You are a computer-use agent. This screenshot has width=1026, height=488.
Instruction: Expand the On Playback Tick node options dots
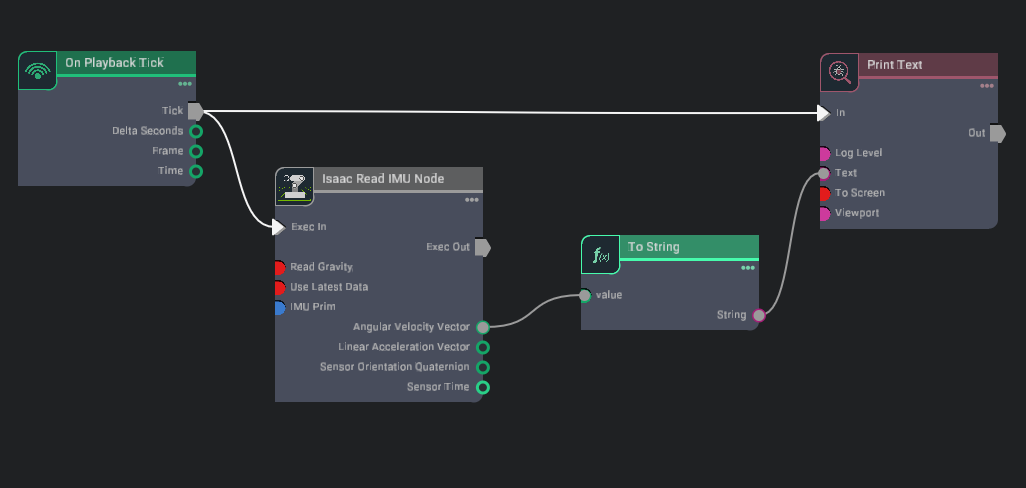tap(185, 84)
